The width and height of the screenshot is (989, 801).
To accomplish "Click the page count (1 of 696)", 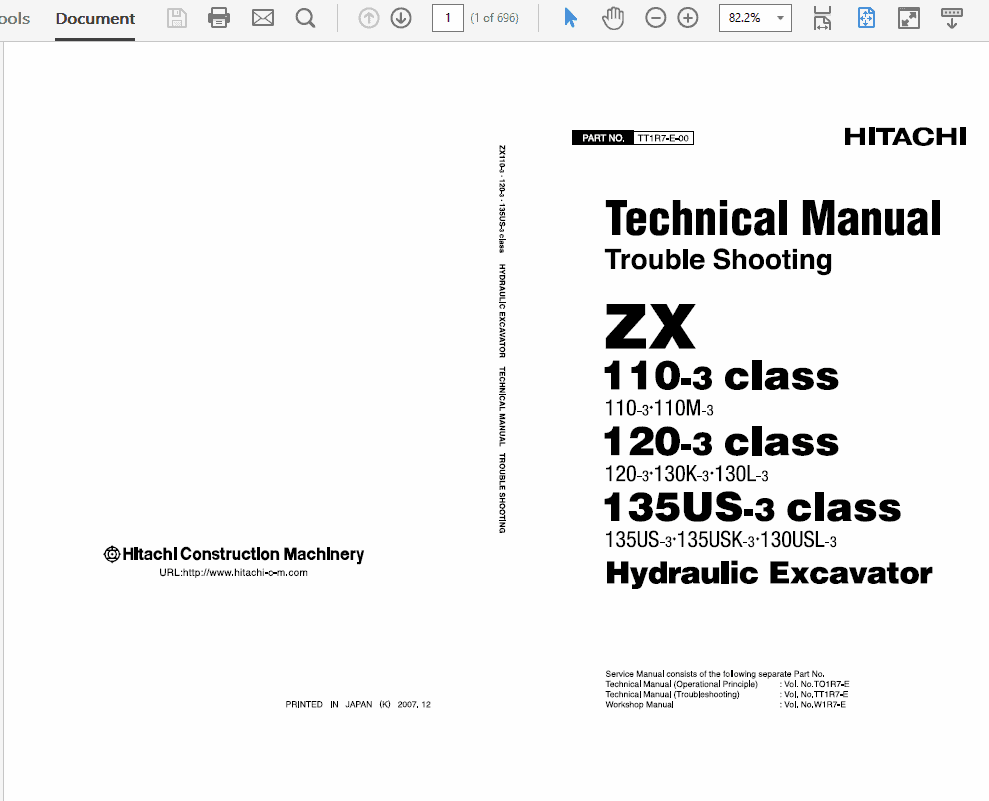I will (494, 18).
